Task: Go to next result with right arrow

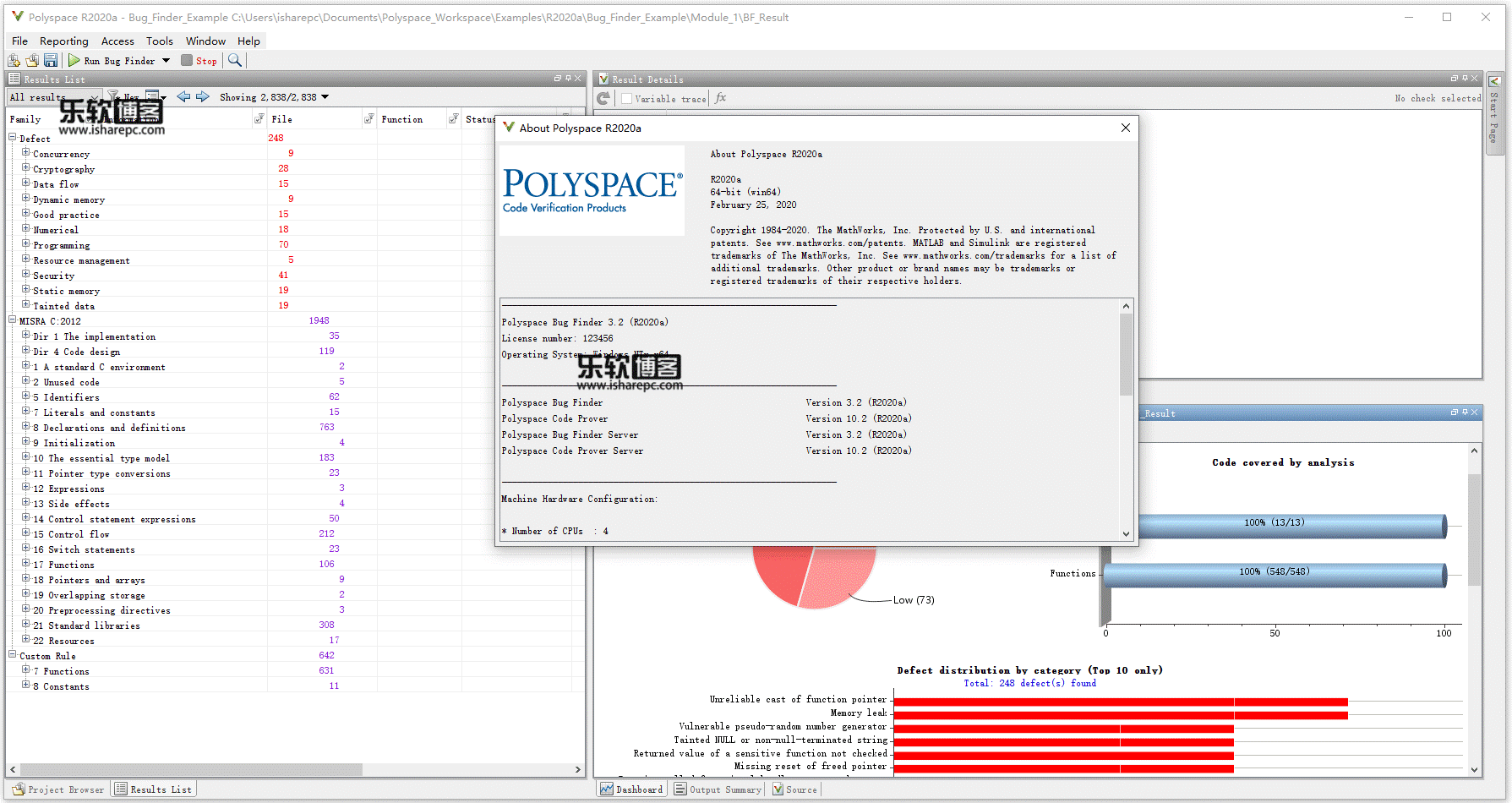Action: (x=203, y=97)
